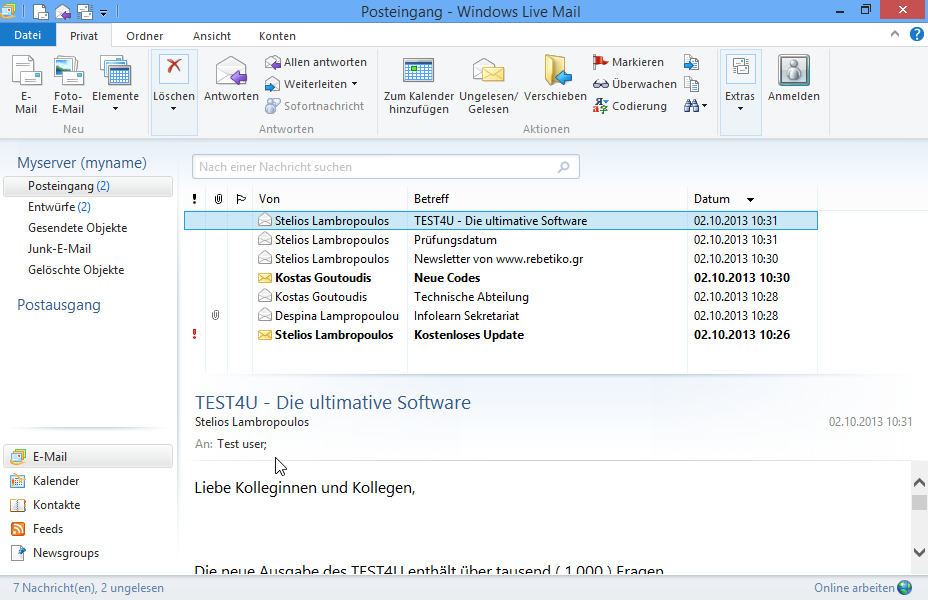Click reading pane scrollbar up arrow
The height and width of the screenshot is (600, 928).
(x=919, y=482)
